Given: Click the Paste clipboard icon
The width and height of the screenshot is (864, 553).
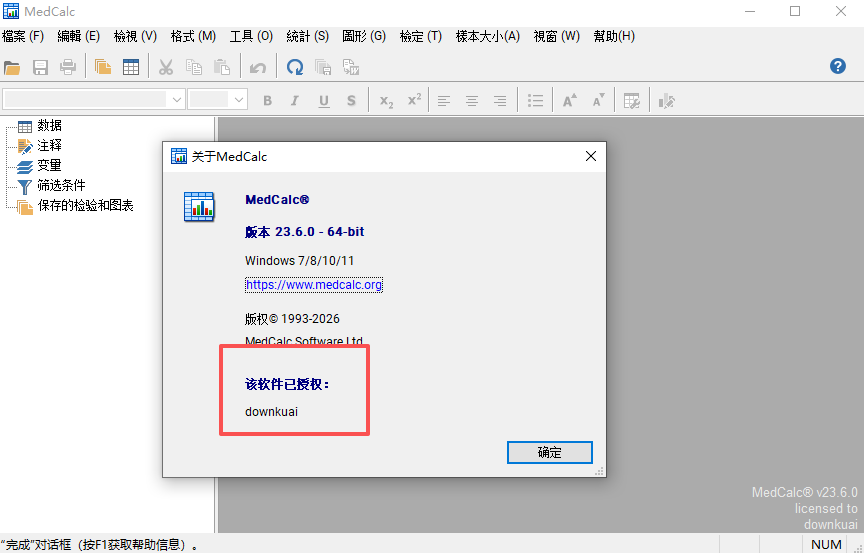Looking at the screenshot, I should tap(222, 68).
